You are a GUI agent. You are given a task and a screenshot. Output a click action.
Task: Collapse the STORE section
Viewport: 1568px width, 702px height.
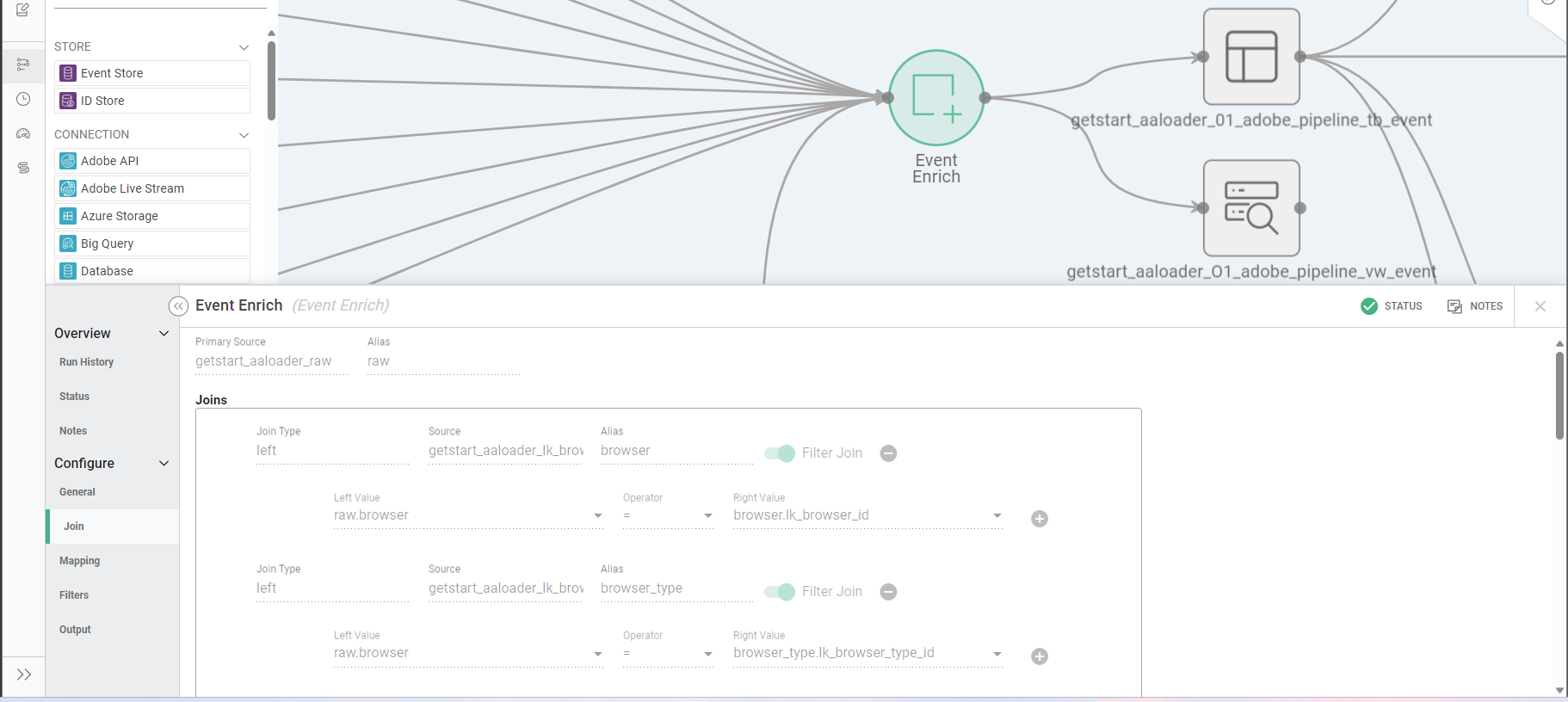pos(244,47)
